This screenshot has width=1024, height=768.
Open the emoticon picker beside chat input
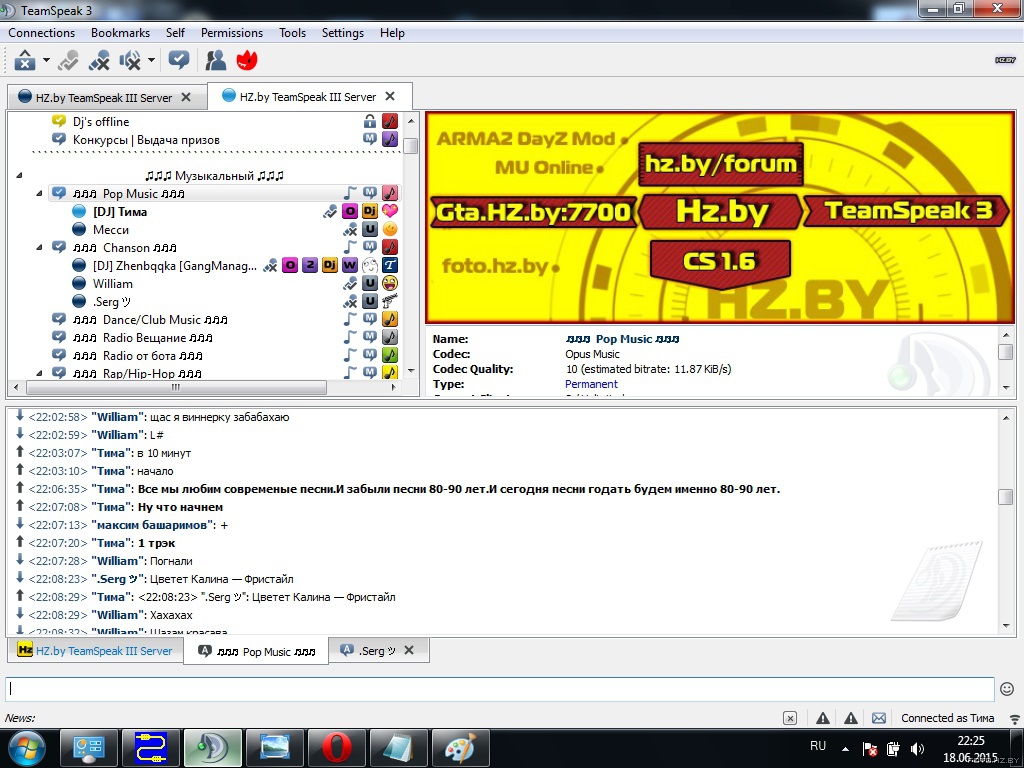tap(1007, 689)
